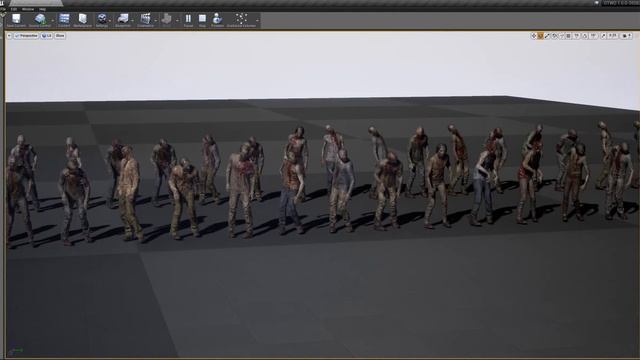Click the Blueprints toolbar icon
Image resolution: width=640 pixels, height=360 pixels.
tap(123, 20)
